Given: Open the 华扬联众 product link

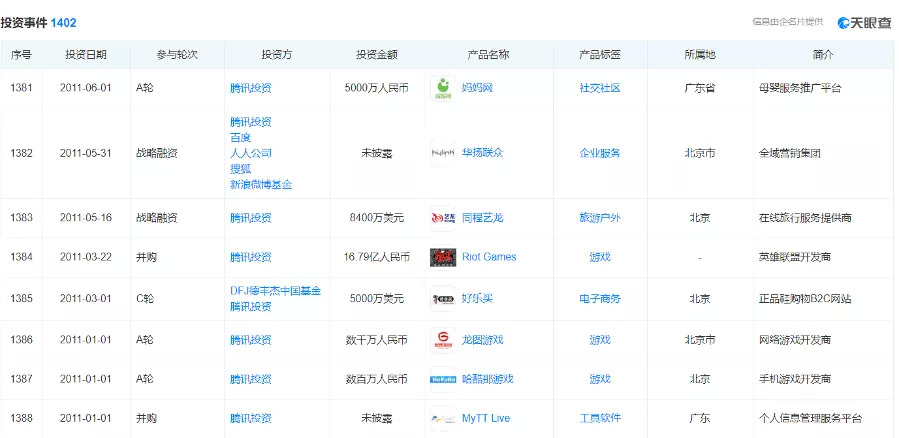Looking at the screenshot, I should click(483, 153).
